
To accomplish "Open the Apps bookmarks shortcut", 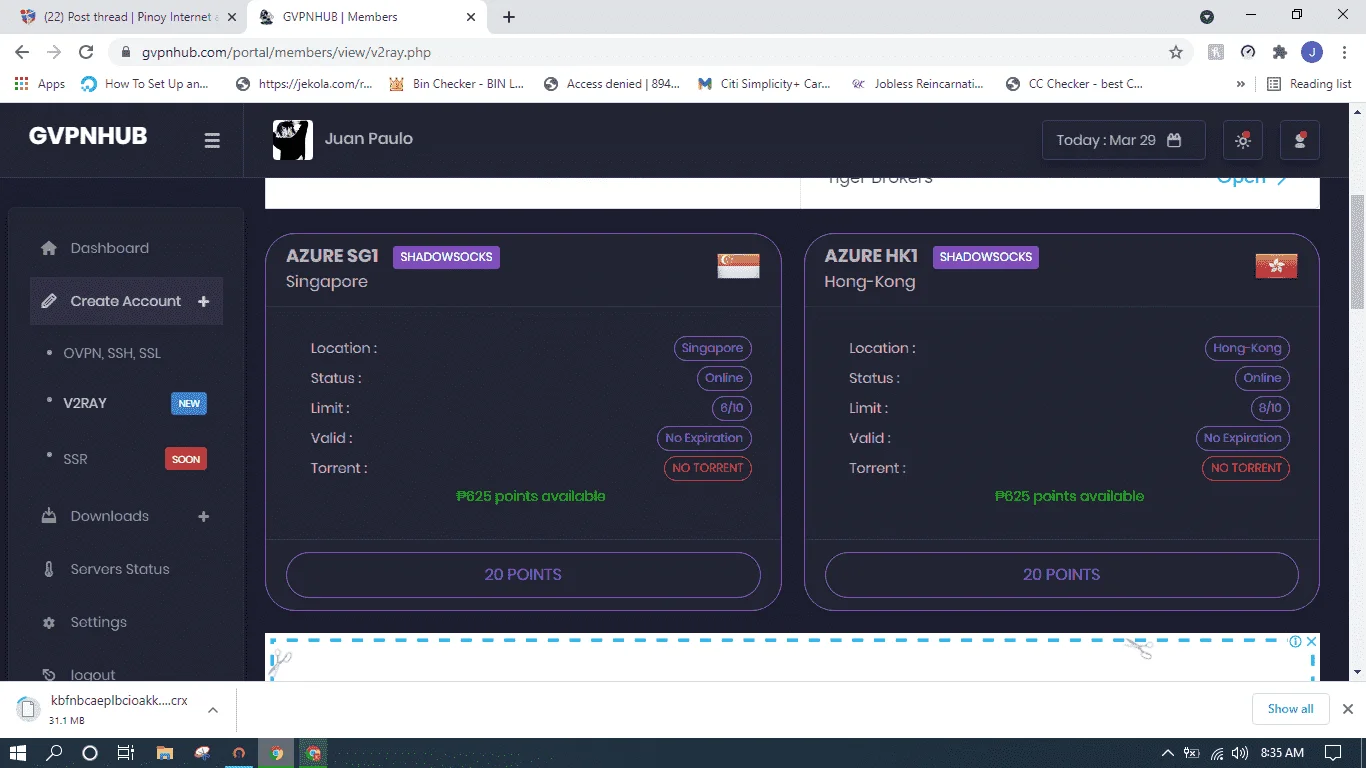I will click(x=40, y=84).
